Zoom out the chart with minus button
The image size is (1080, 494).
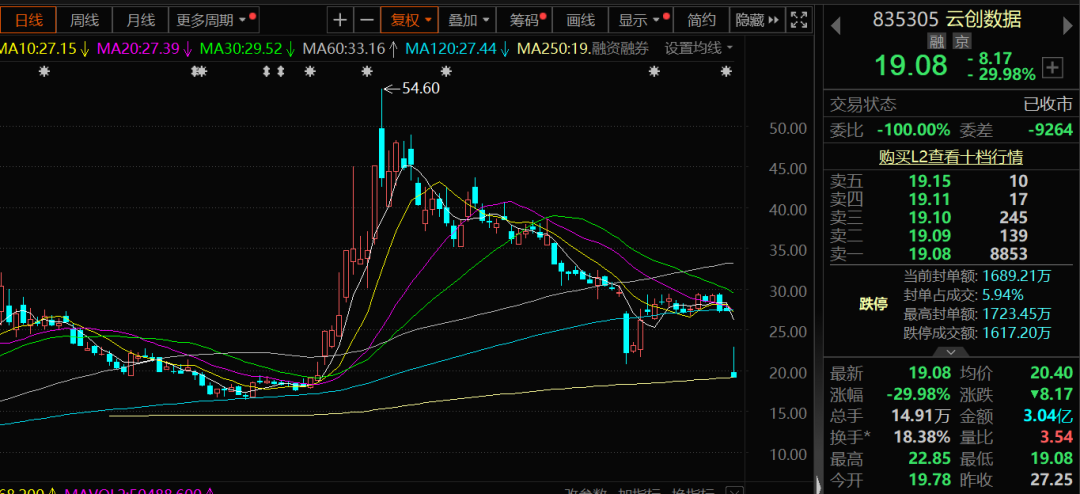point(366,20)
